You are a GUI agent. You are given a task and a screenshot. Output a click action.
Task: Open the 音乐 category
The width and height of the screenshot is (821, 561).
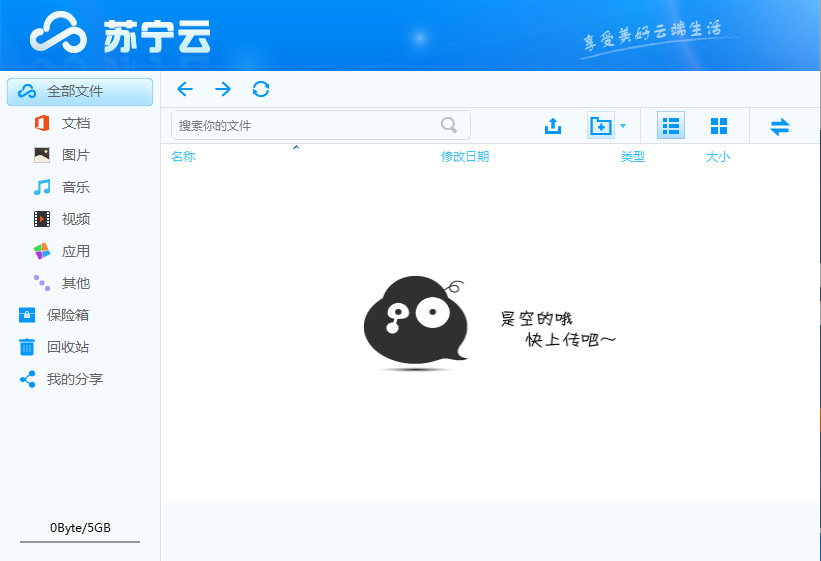pos(76,187)
